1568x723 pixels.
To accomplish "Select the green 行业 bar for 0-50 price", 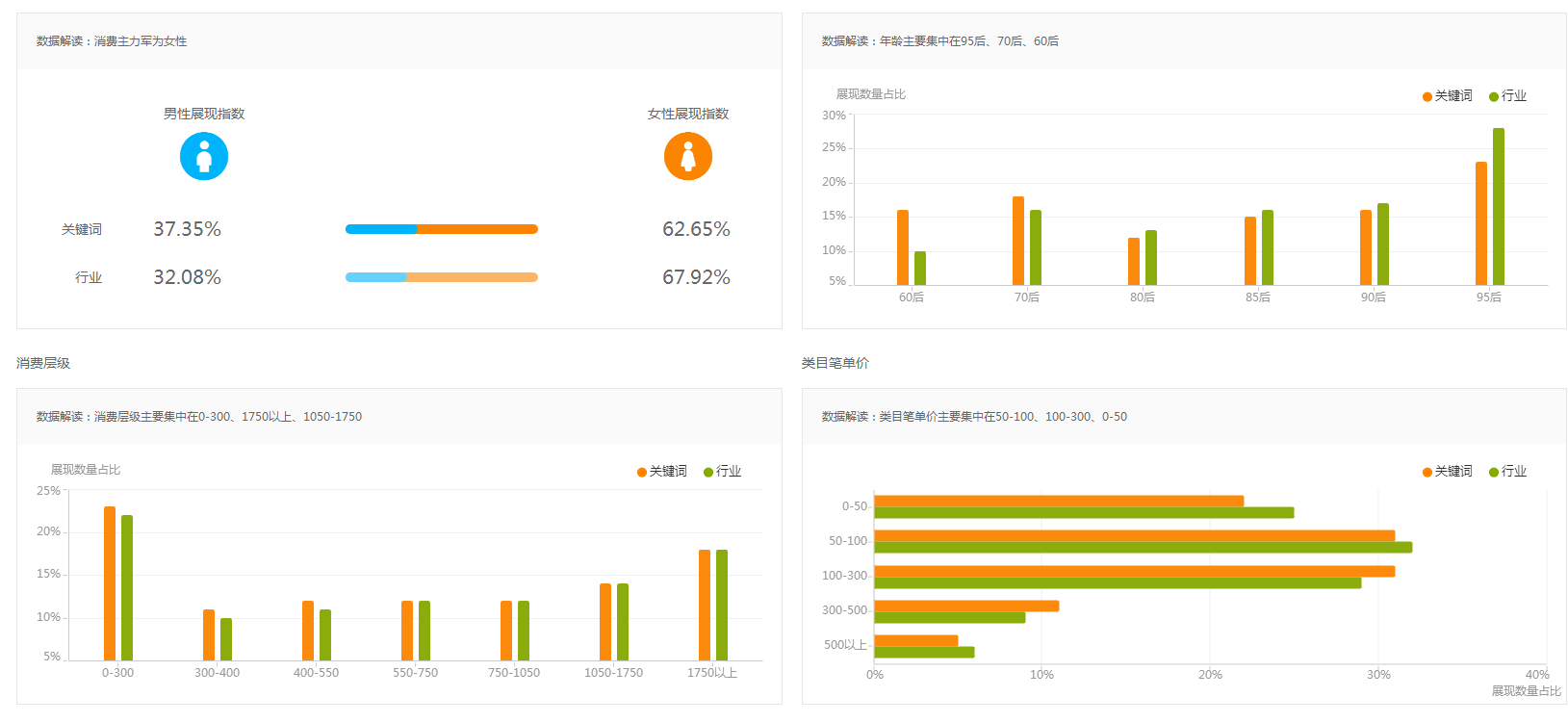I will (x=1084, y=512).
